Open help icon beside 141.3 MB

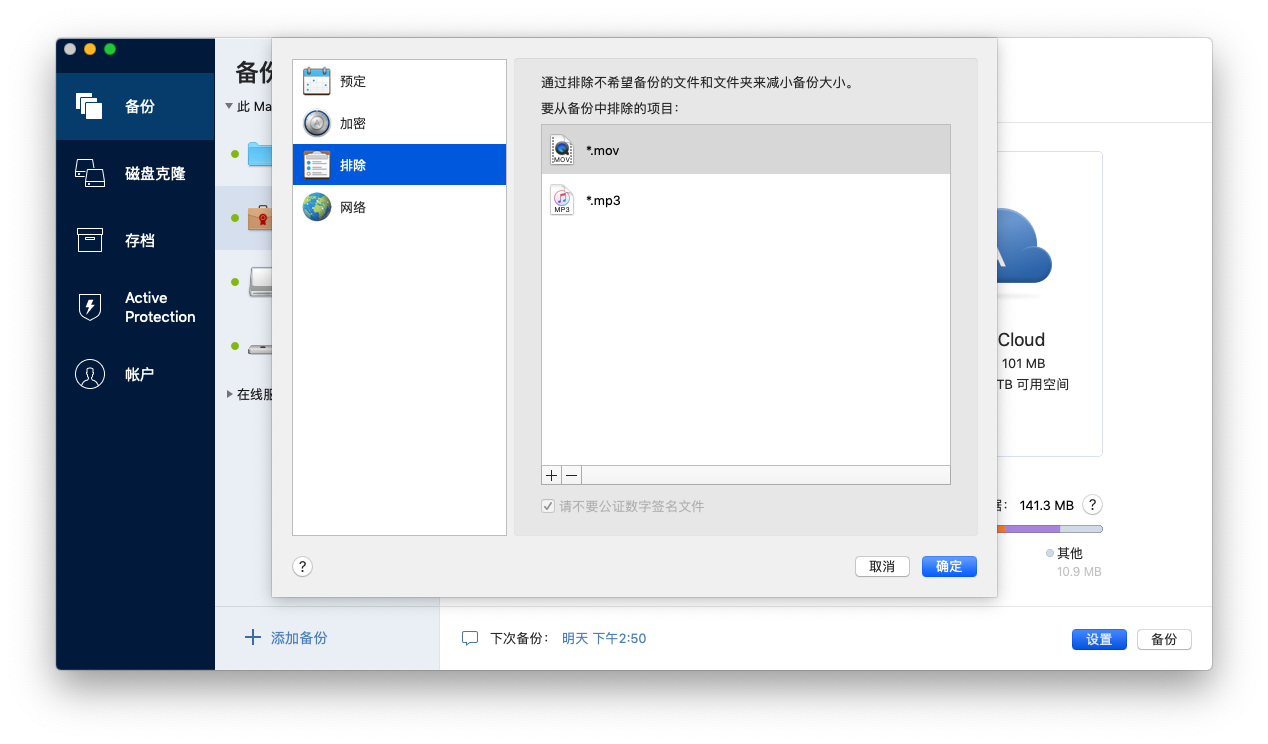click(1092, 505)
